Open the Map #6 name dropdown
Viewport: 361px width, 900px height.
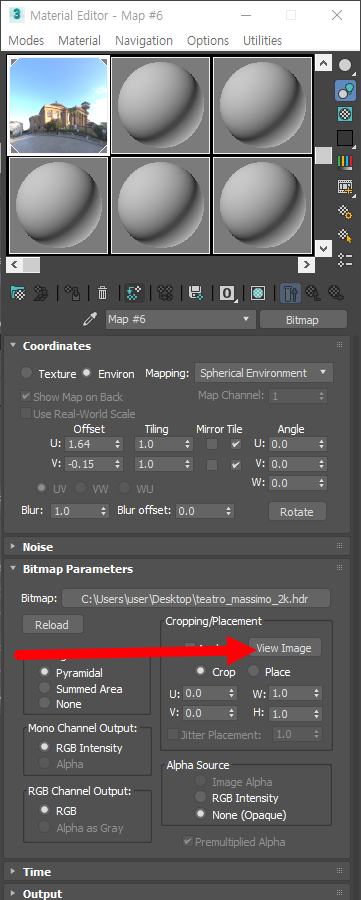coord(180,319)
